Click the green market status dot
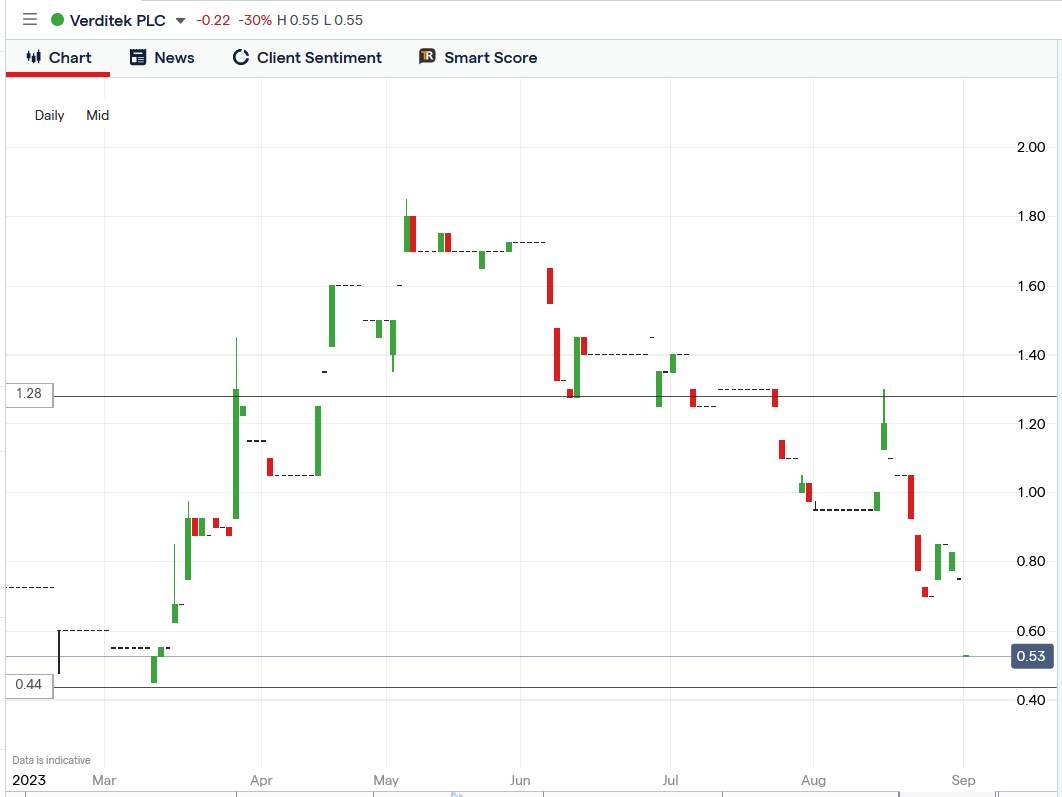The image size is (1062, 797). 58,20
